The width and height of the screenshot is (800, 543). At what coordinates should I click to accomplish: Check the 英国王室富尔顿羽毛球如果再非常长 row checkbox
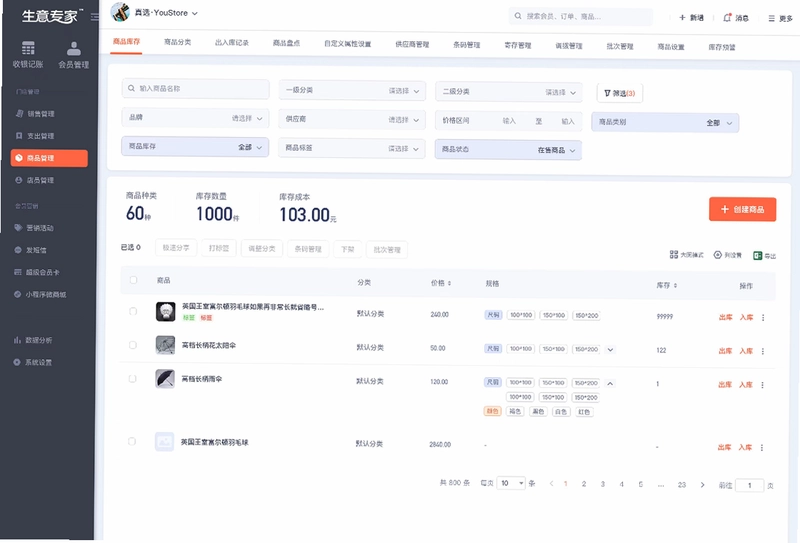[x=133, y=311]
